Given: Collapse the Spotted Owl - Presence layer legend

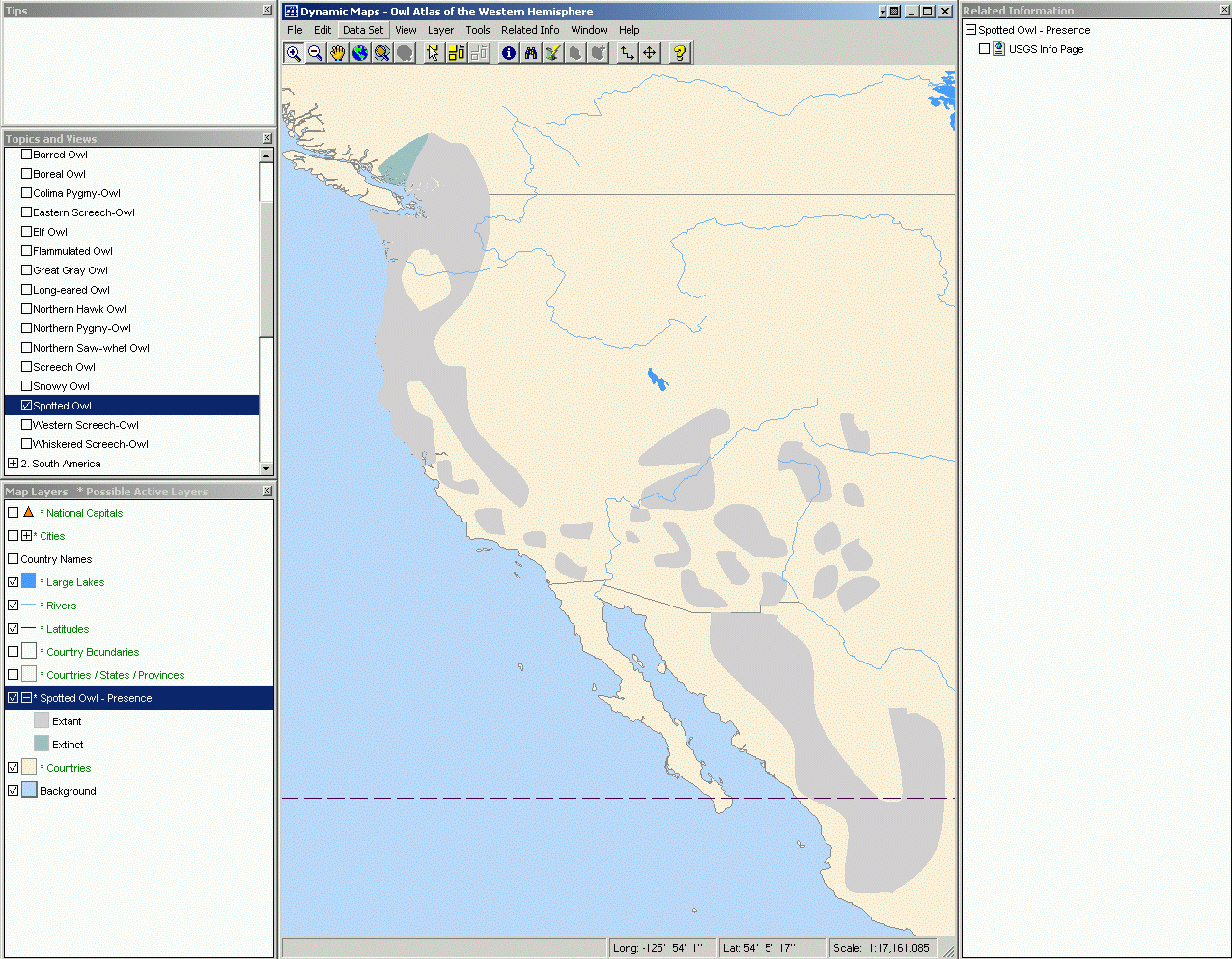Looking at the screenshot, I should point(27,698).
